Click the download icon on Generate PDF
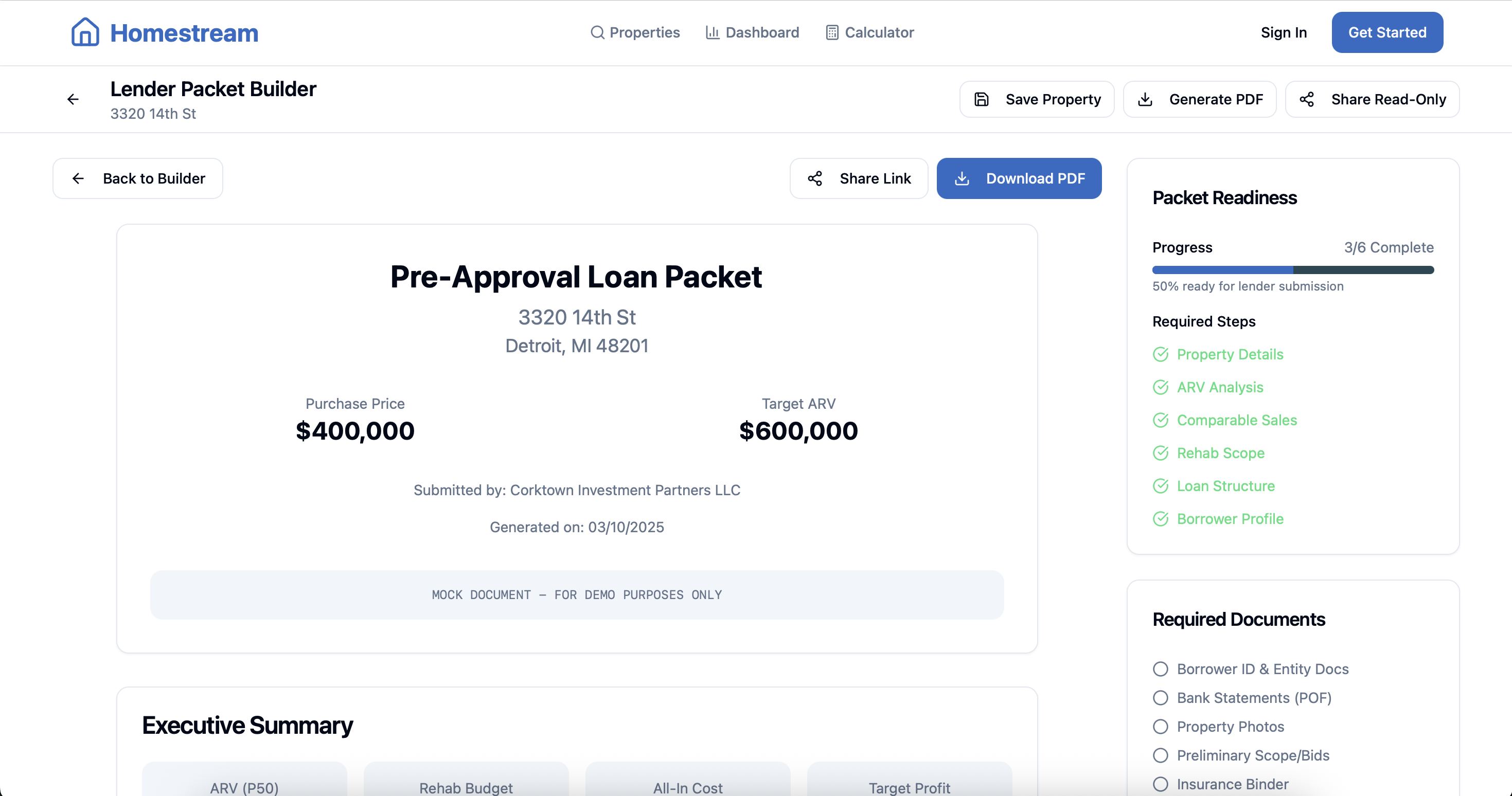The image size is (1512, 796). (x=1145, y=99)
